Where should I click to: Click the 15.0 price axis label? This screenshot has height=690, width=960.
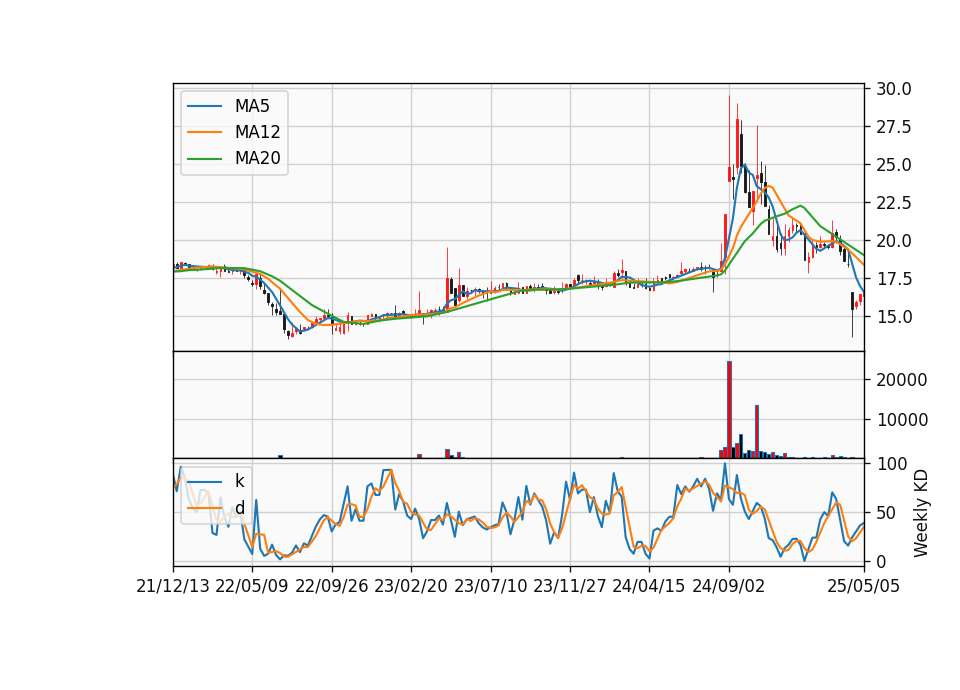[x=894, y=317]
